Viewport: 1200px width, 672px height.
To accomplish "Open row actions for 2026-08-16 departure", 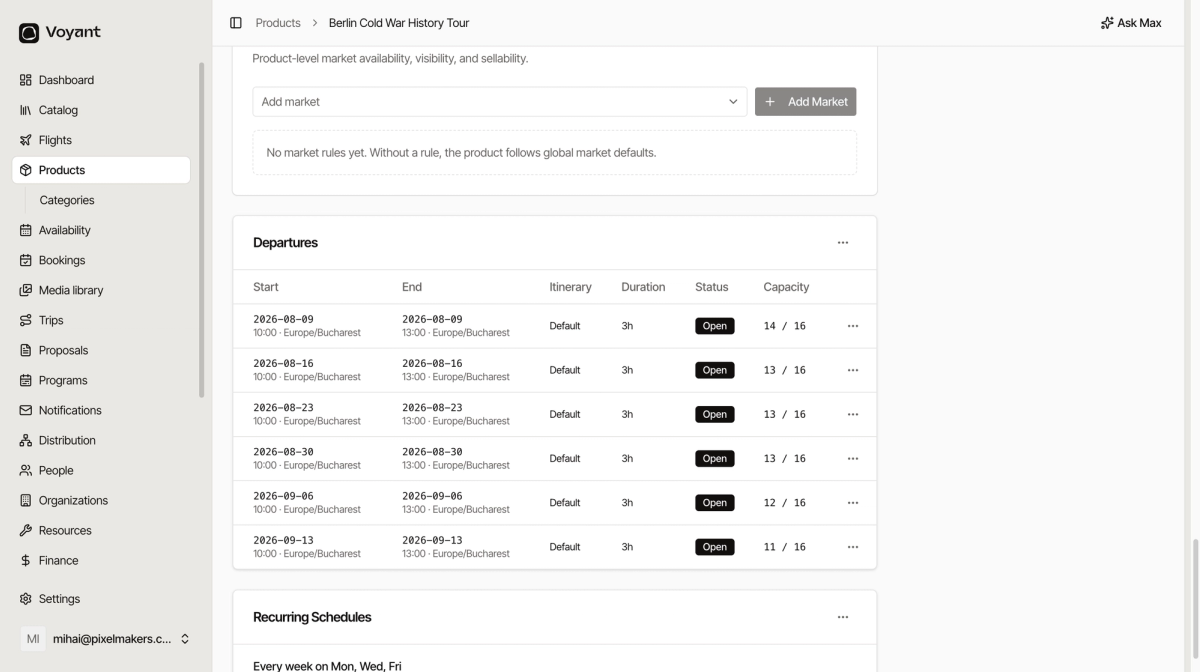I will [853, 370].
